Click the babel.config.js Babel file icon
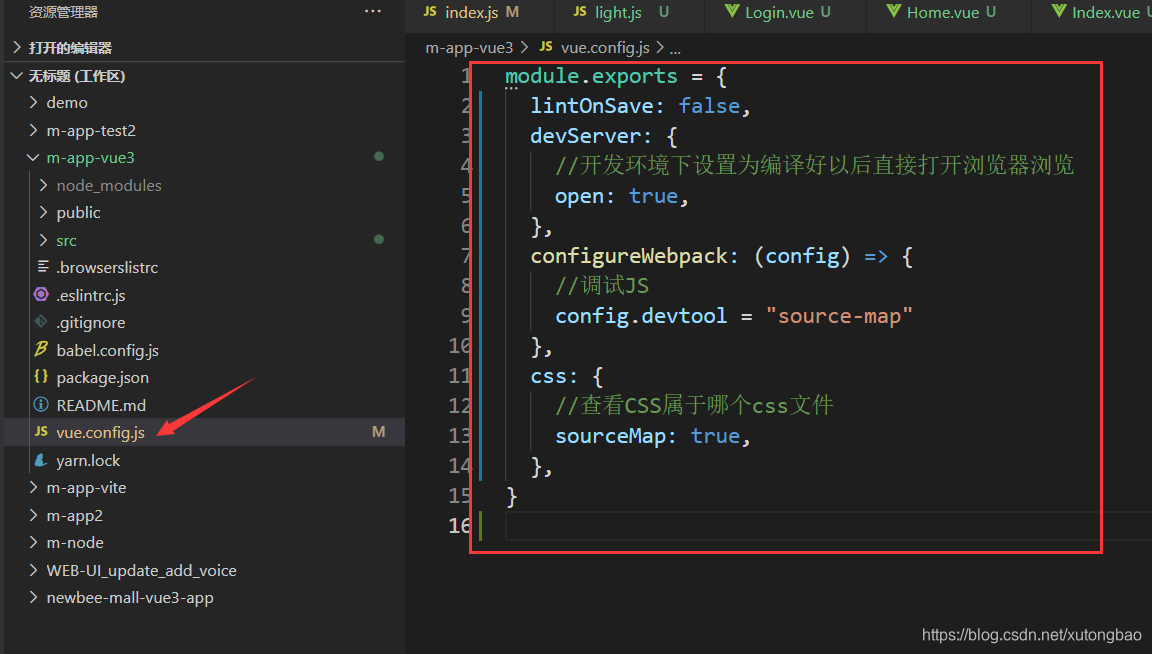This screenshot has width=1152, height=654. click(41, 350)
